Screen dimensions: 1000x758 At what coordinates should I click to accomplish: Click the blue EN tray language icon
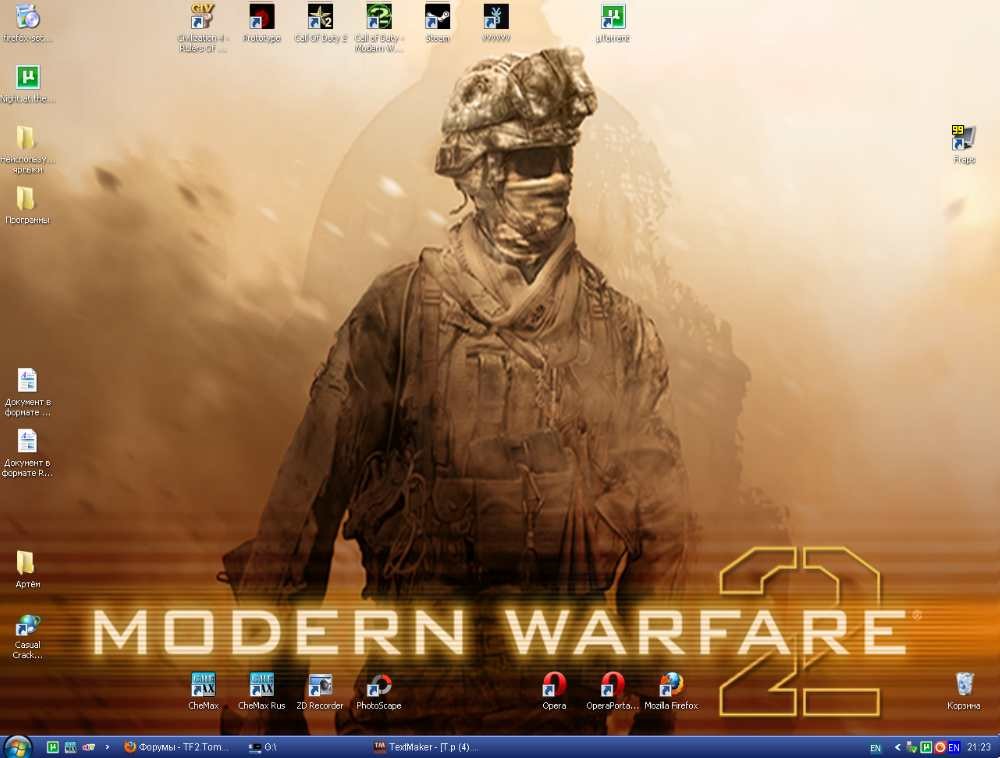click(x=953, y=747)
